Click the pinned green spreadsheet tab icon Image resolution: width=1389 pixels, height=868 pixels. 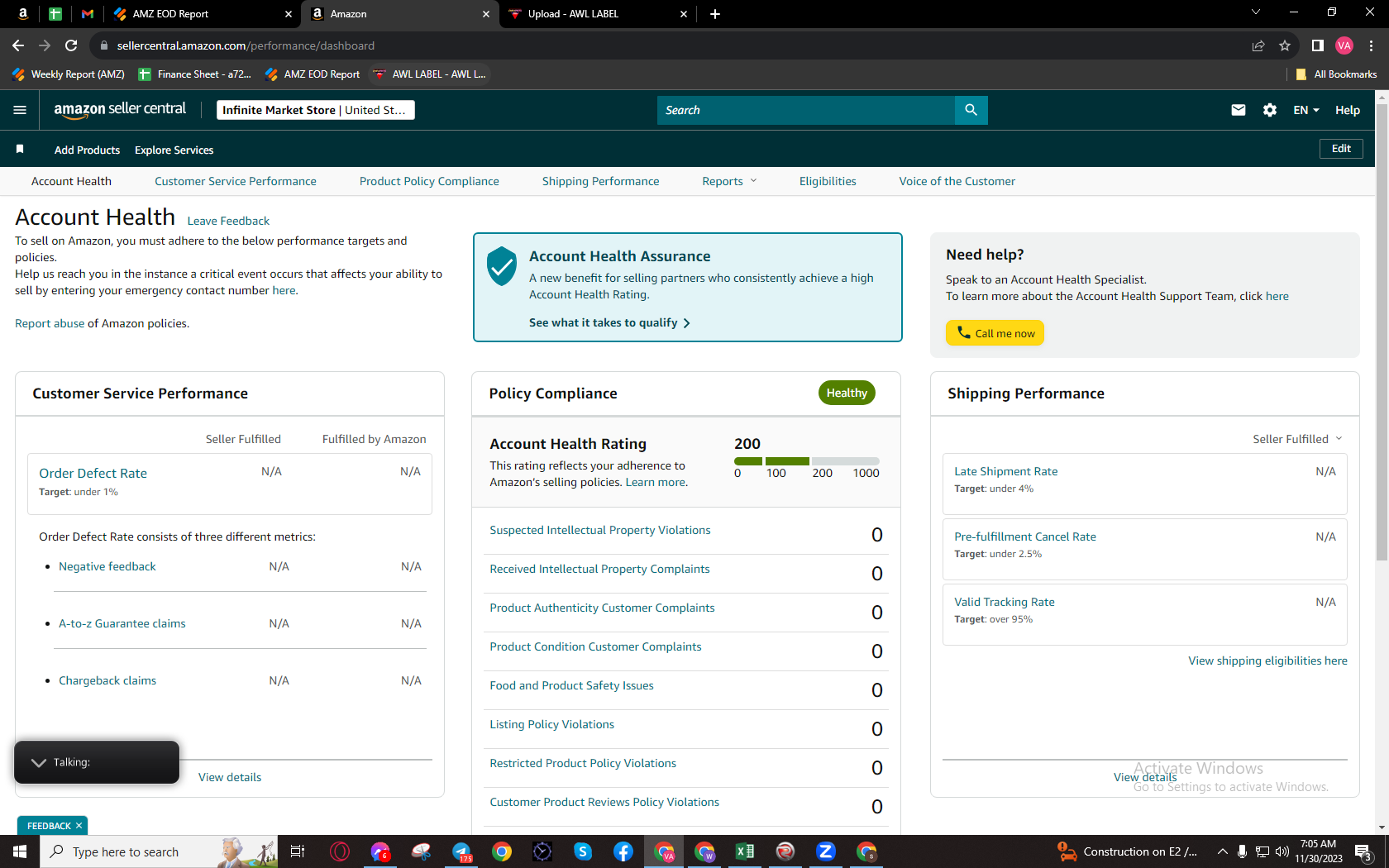55,13
